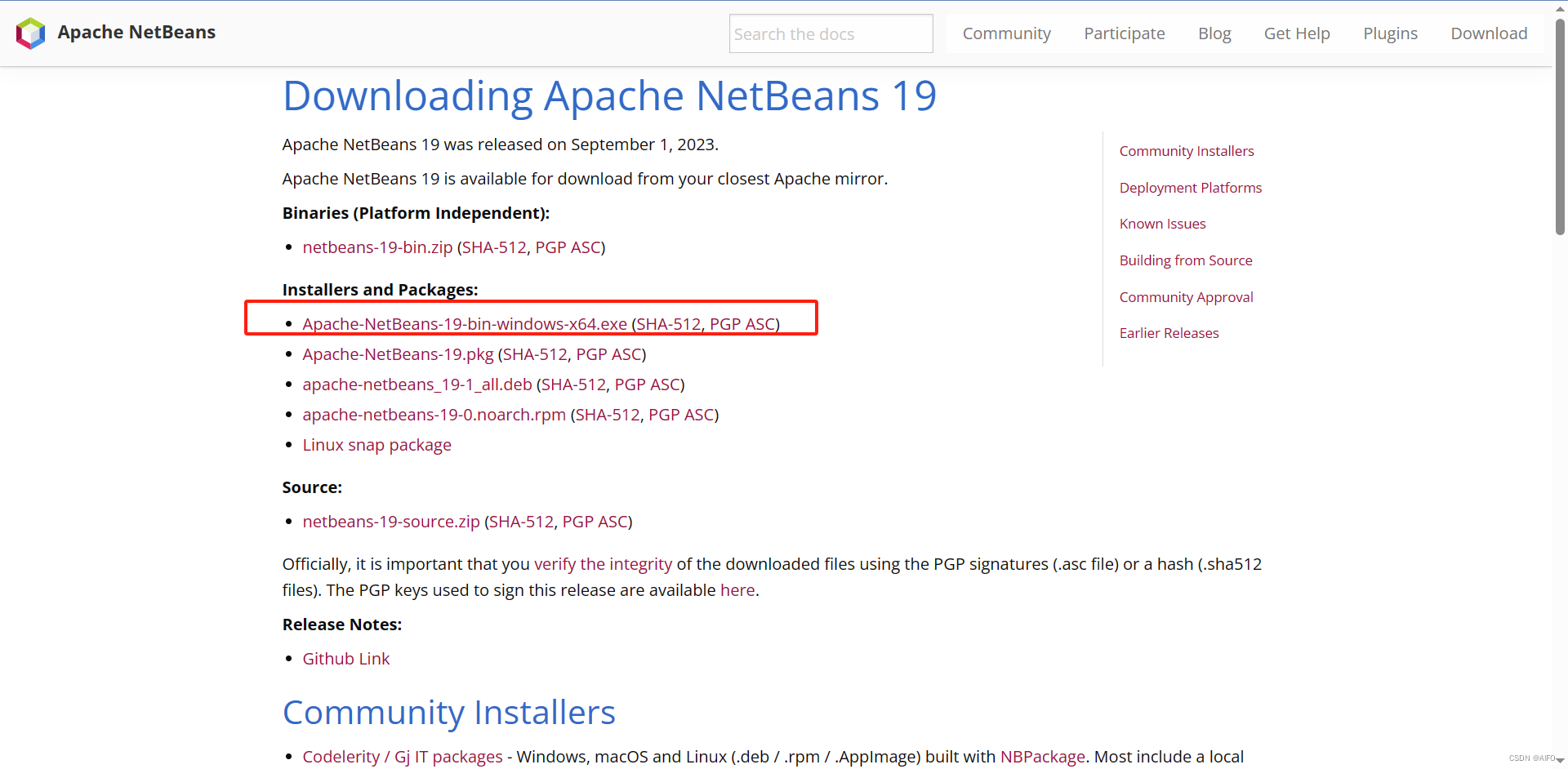Image resolution: width=1568 pixels, height=769 pixels.
Task: Open PGP ASC for the .deb package
Action: pos(647,384)
